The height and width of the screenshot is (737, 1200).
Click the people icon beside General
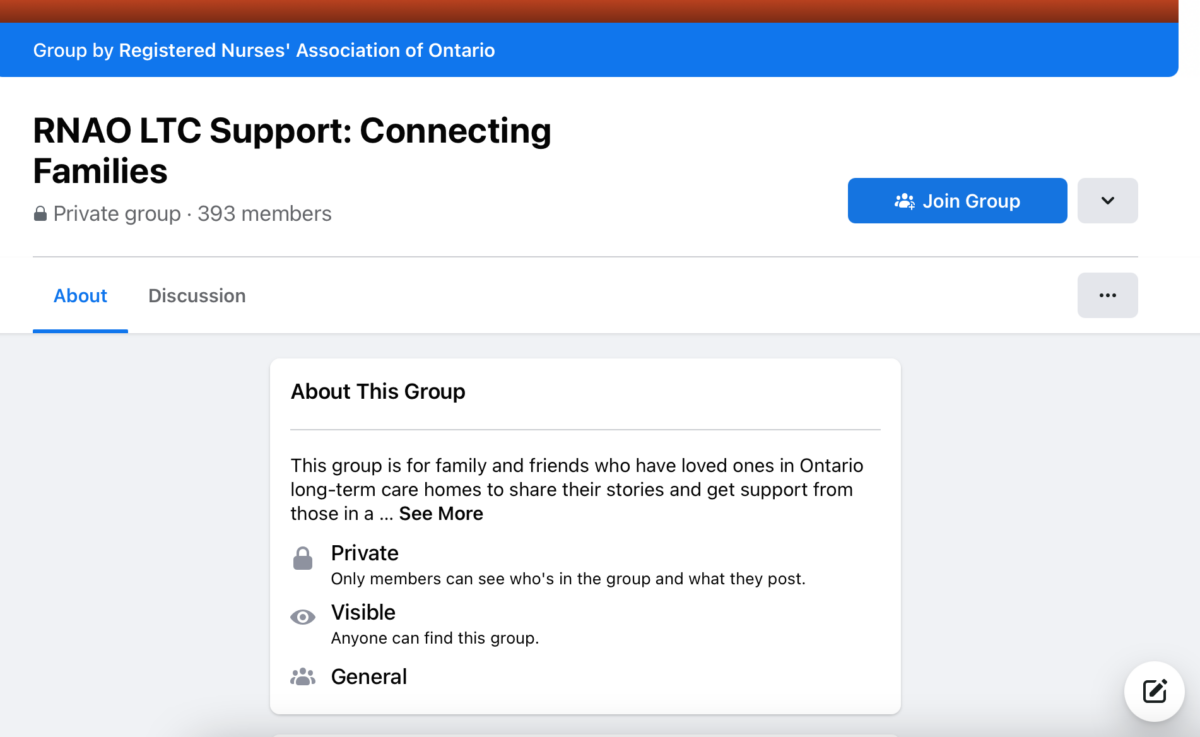point(303,677)
